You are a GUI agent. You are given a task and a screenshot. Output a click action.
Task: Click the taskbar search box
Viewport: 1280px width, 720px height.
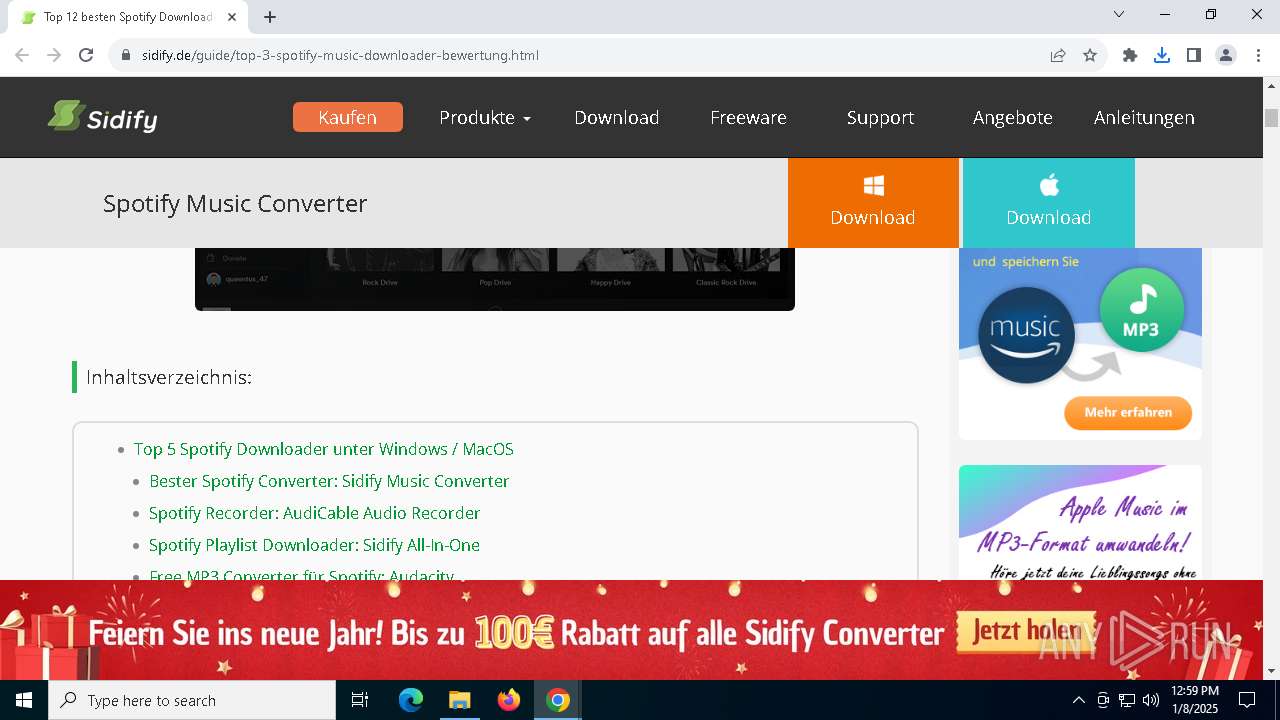pos(192,700)
